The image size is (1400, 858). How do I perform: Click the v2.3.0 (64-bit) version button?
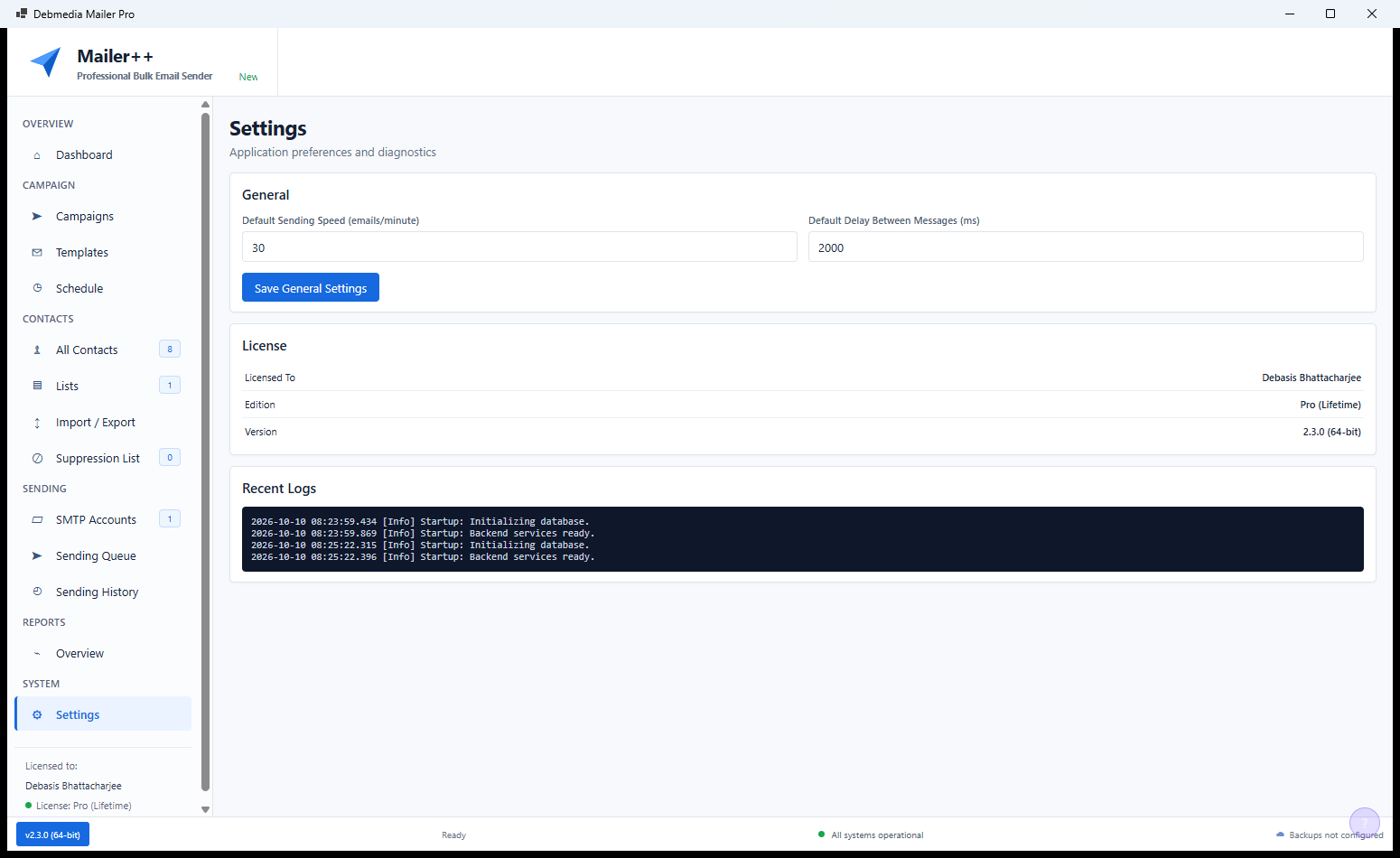[x=52, y=835]
